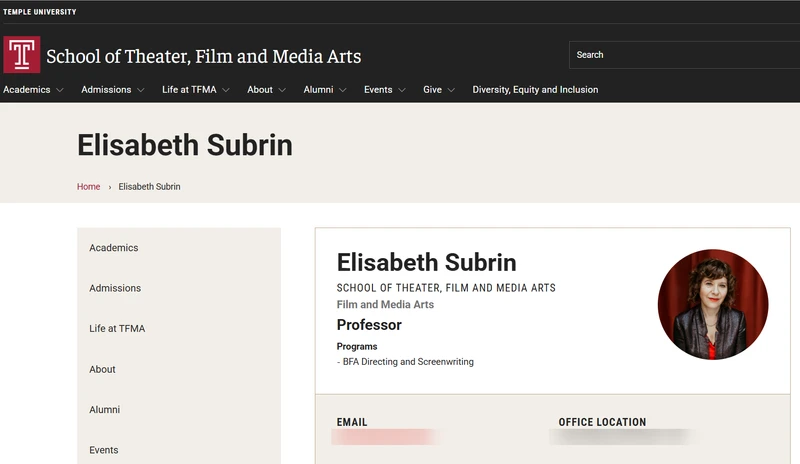Open the Temple University top link

point(40,12)
